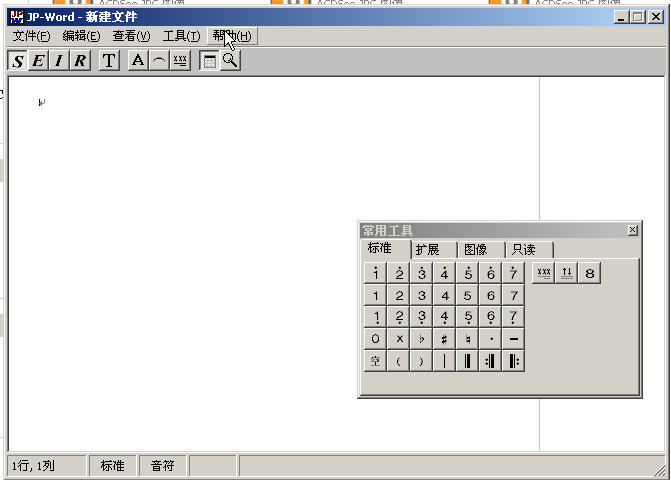Image resolution: width=671 pixels, height=480 pixels.
Task: Insert the sharp accidental symbol
Action: click(x=445, y=339)
